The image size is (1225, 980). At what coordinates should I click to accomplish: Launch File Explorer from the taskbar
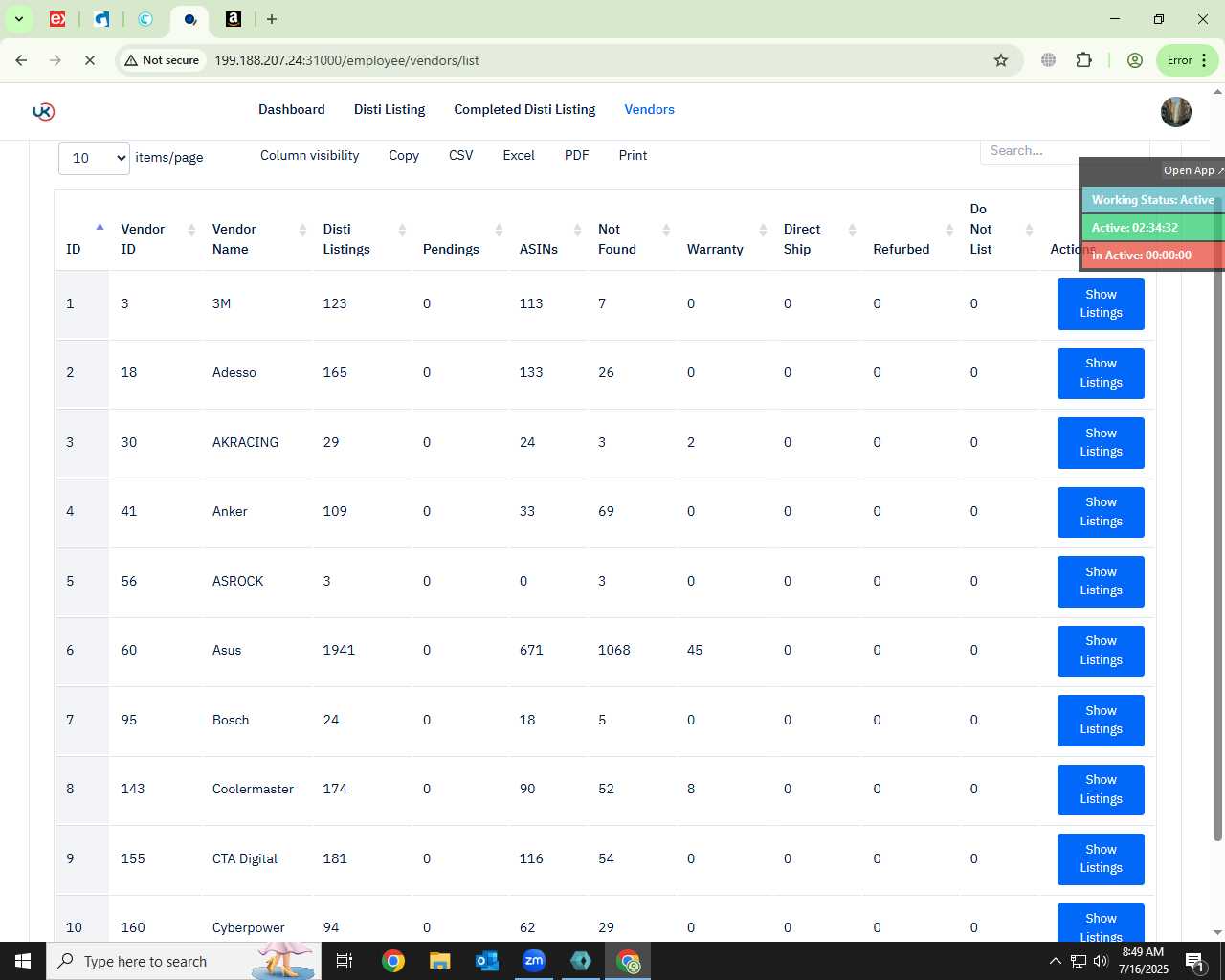pos(439,961)
